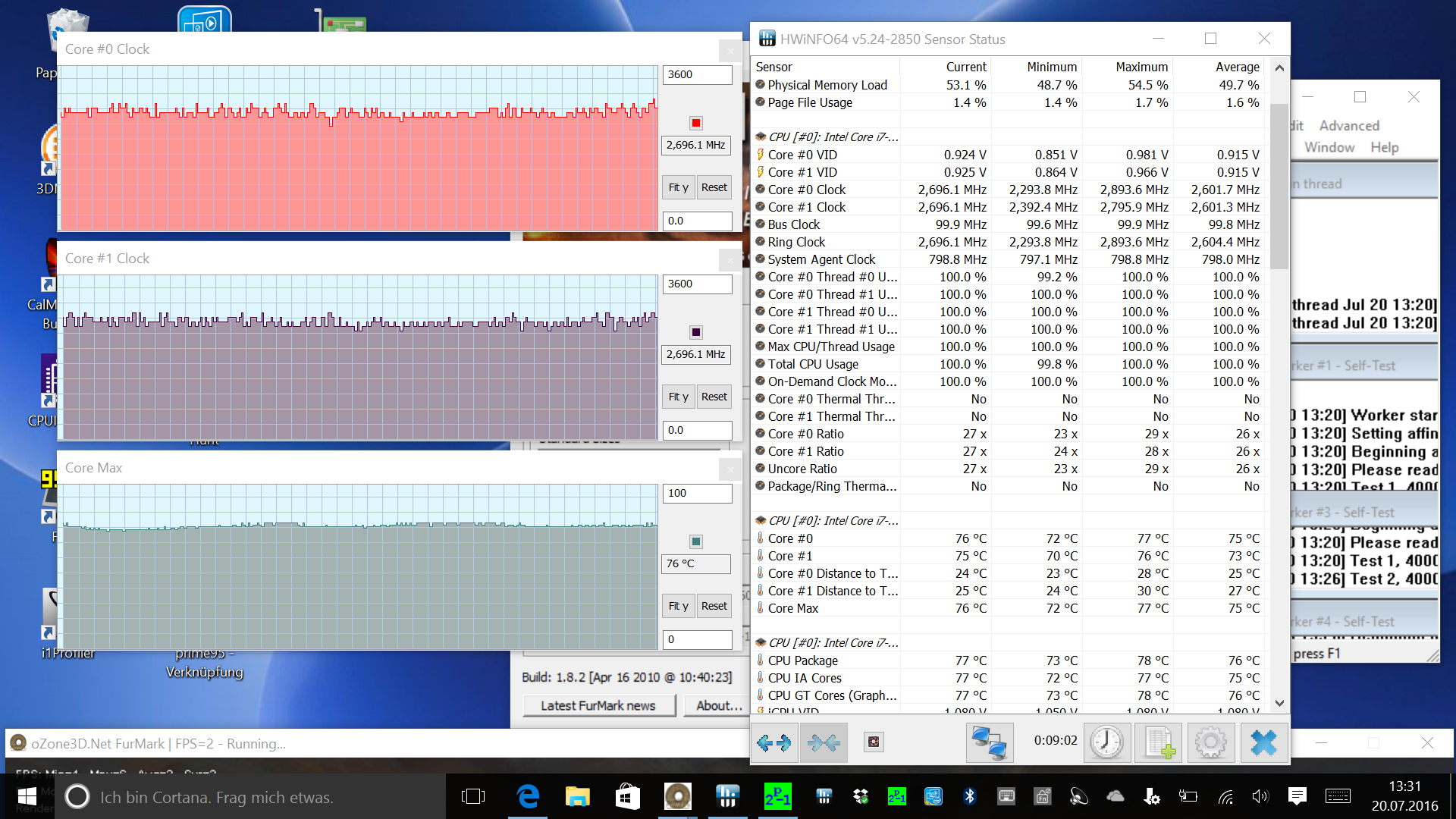Click the Latest FurMark news button

598,706
